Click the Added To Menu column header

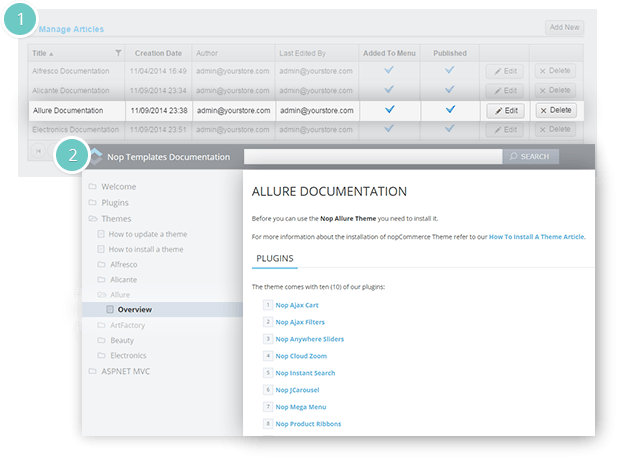click(x=389, y=53)
